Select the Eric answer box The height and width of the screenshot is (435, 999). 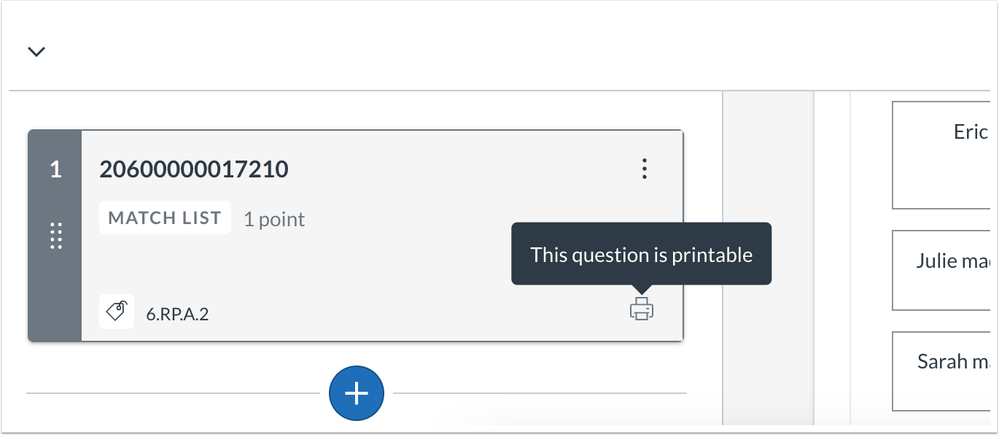(x=945, y=155)
